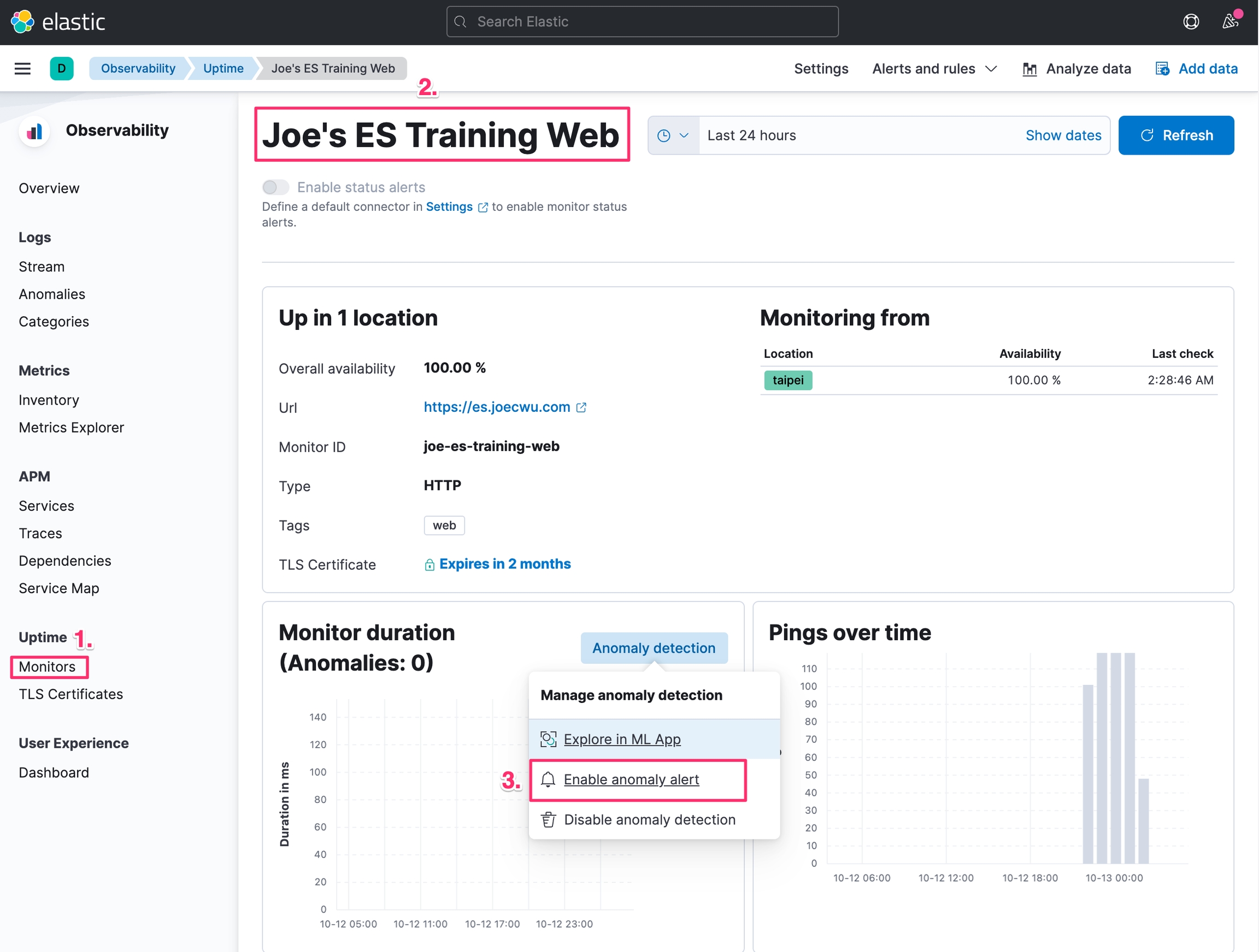The image size is (1259, 952).
Task: Open the newsfeed celebration icon
Action: (1229, 22)
